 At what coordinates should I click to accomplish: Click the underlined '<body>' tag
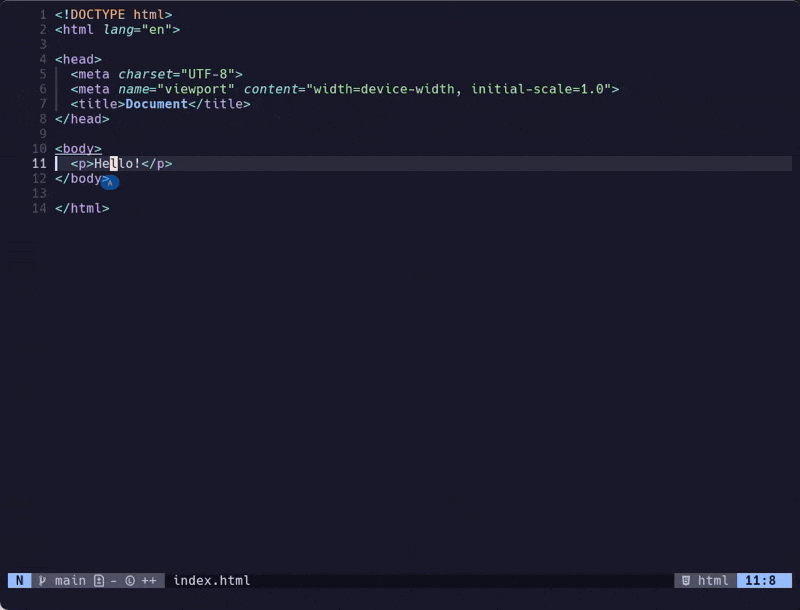coord(78,148)
